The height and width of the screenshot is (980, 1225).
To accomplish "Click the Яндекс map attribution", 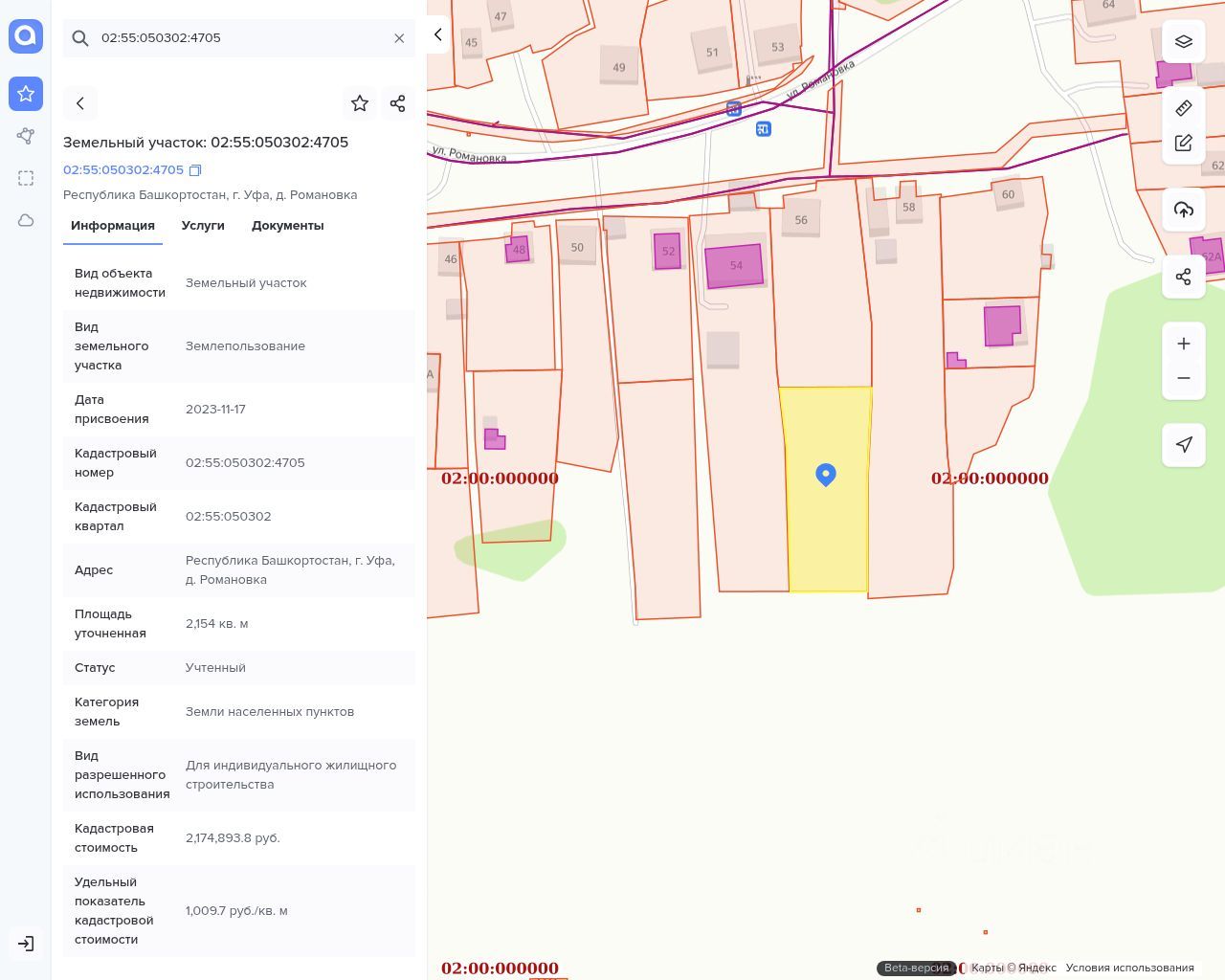I will tap(1013, 968).
